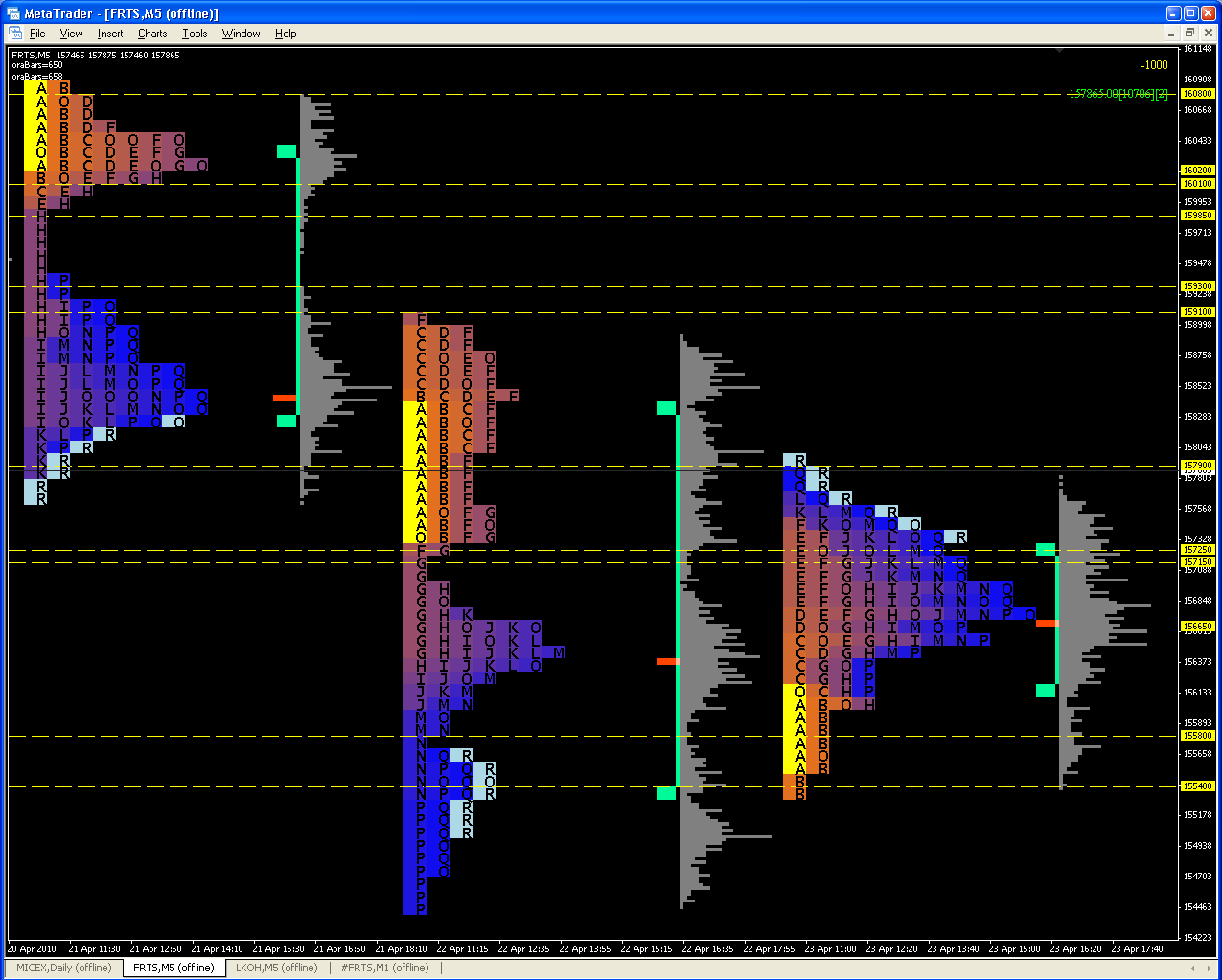This screenshot has height=980, width=1222.
Task: Open the Window menu
Action: tap(241, 34)
